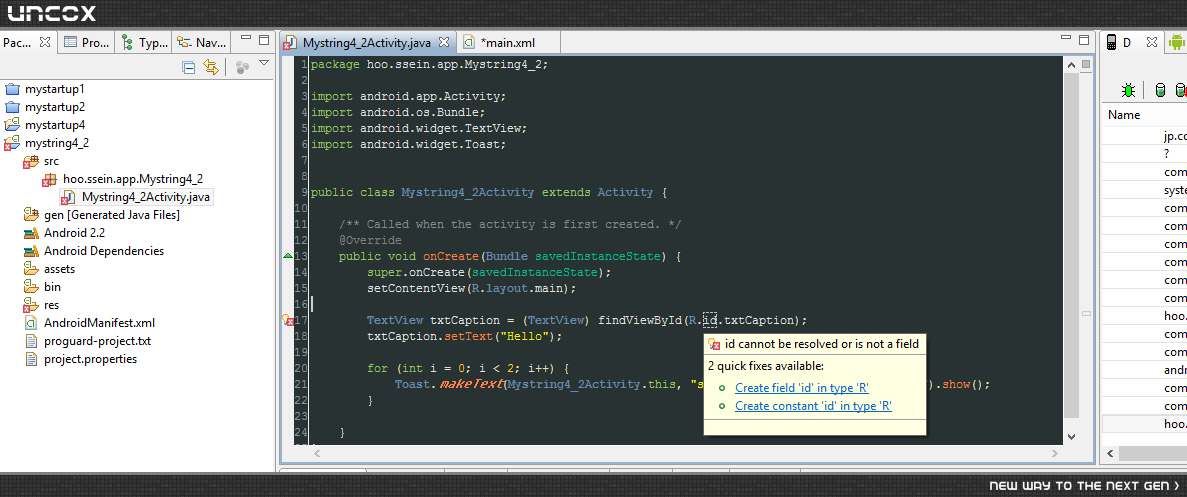Switch to the Typ... hierarchy tab
This screenshot has width=1187, height=497.
[145, 42]
